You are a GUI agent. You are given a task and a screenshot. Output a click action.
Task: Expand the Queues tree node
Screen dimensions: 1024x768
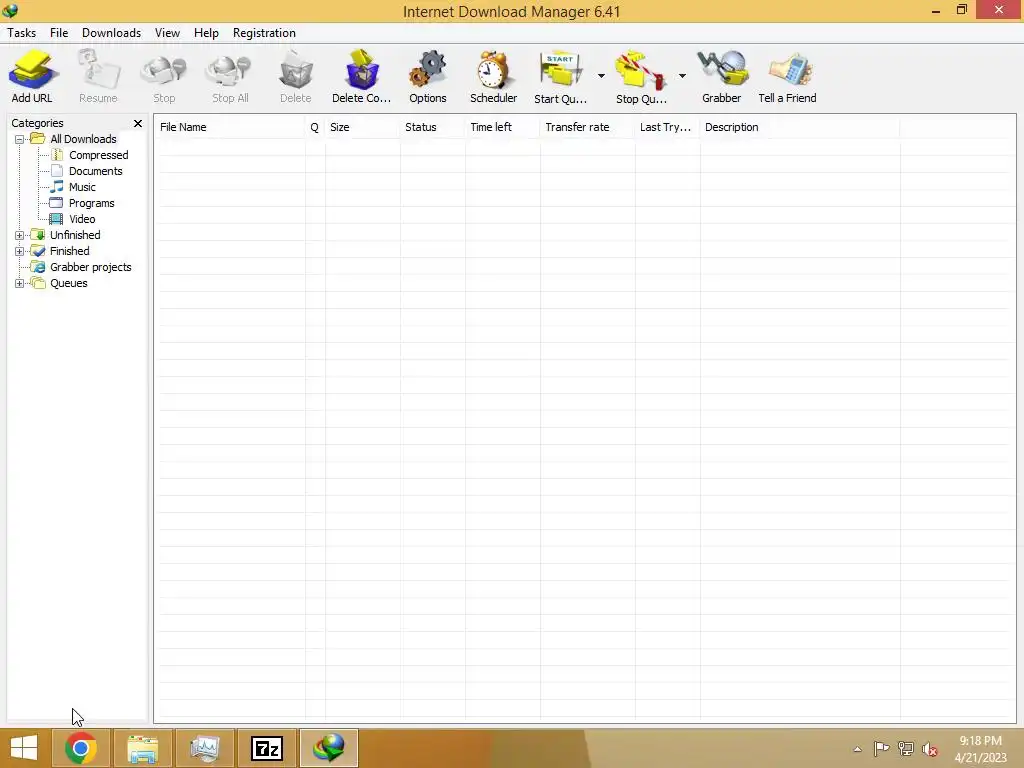pyautogui.click(x=20, y=283)
